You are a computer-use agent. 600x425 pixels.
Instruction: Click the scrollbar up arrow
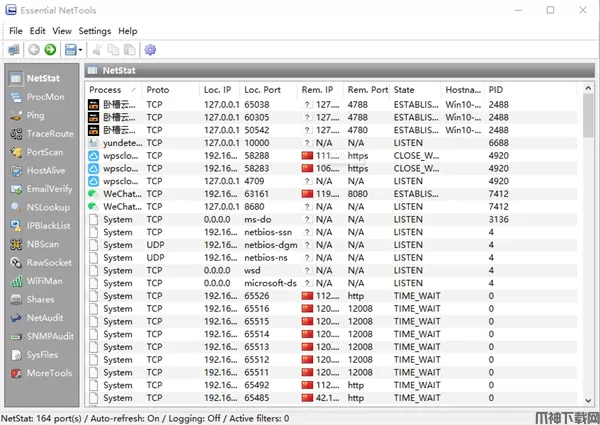click(589, 88)
